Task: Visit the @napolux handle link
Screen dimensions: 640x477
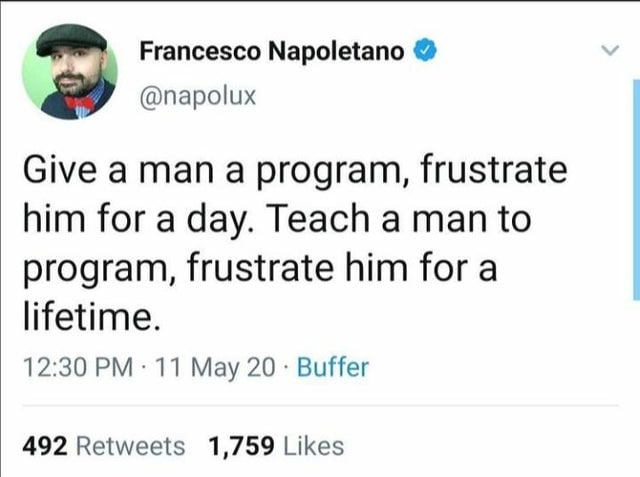Action: click(198, 96)
